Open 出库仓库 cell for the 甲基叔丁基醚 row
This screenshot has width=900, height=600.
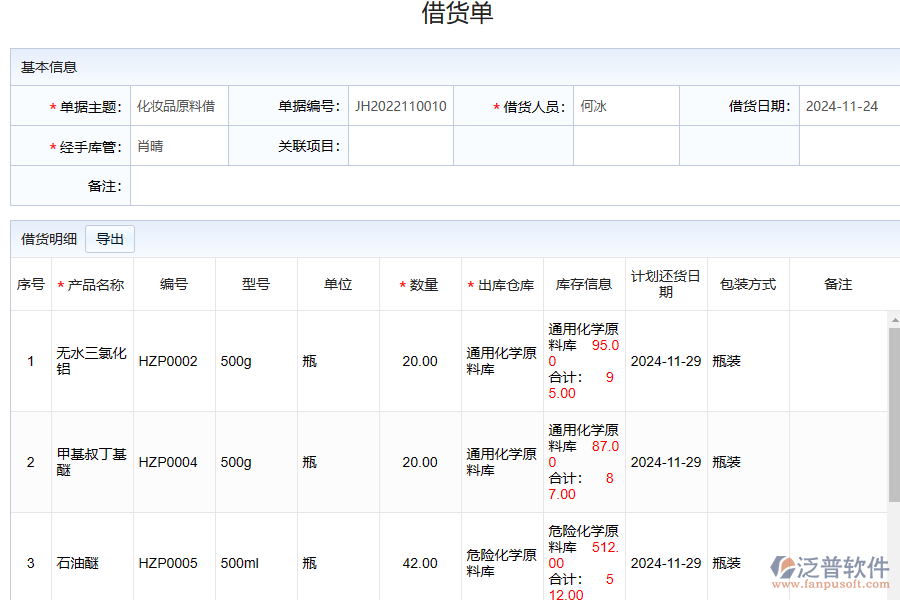pos(502,462)
